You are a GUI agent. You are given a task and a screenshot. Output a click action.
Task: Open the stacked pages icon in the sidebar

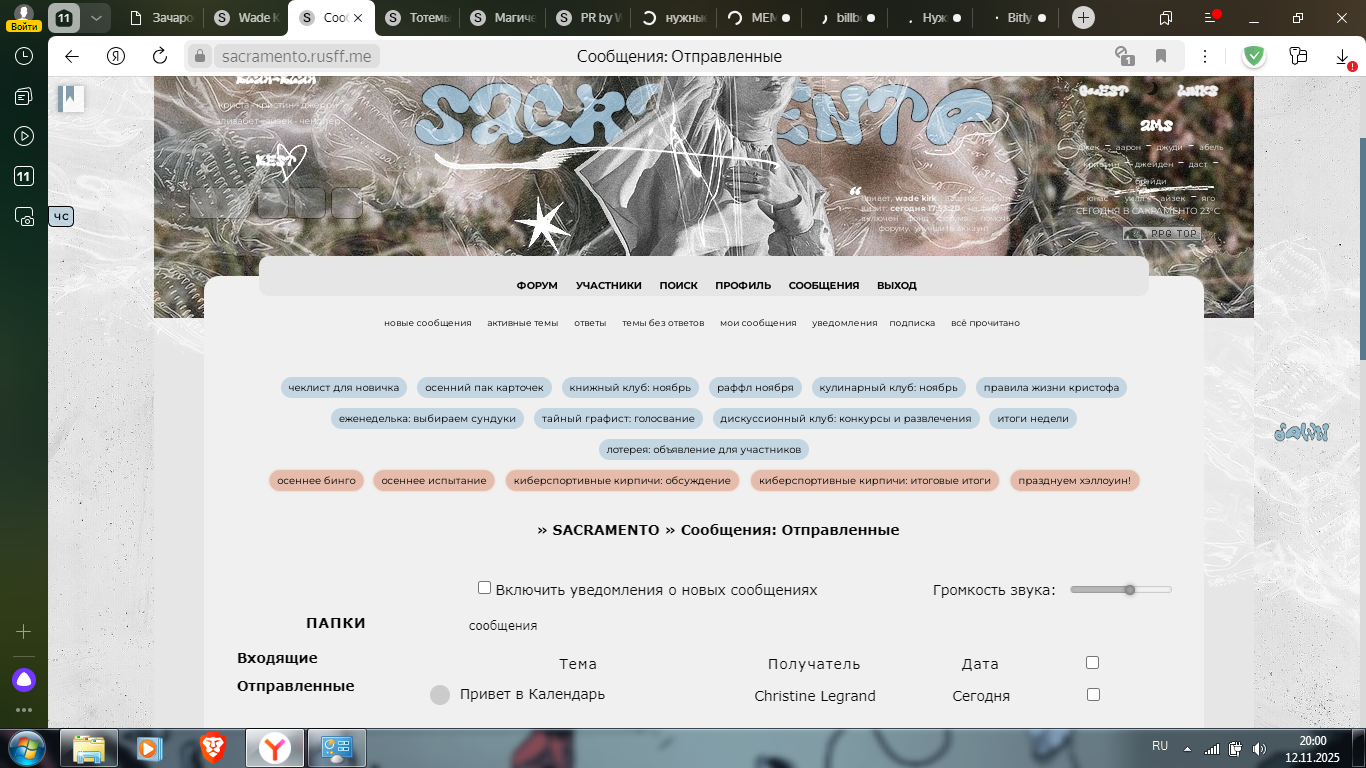tap(24, 96)
